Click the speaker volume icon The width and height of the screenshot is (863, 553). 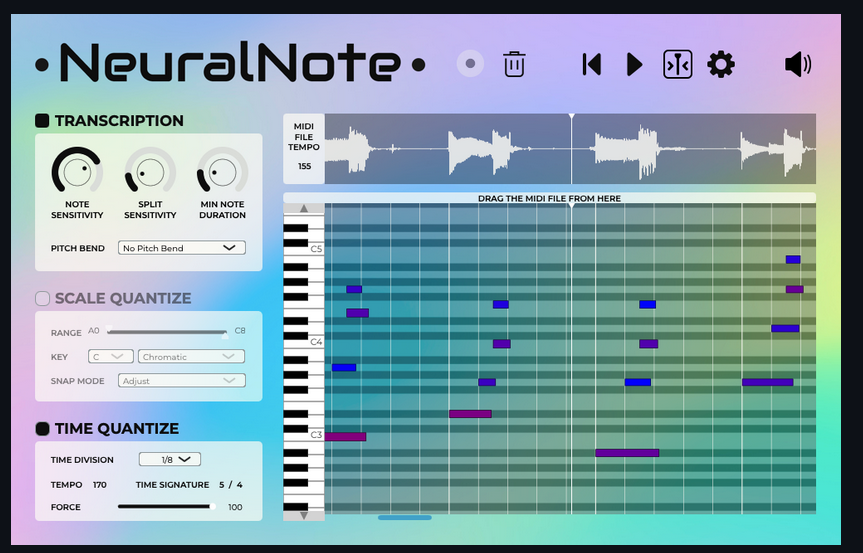click(798, 64)
